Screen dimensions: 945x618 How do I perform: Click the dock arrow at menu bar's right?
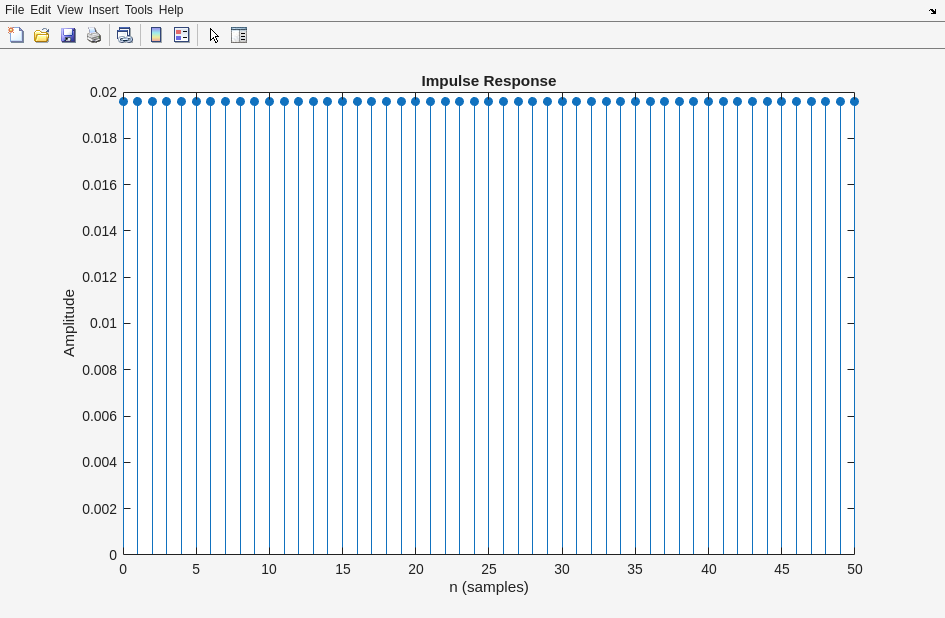pyautogui.click(x=932, y=11)
